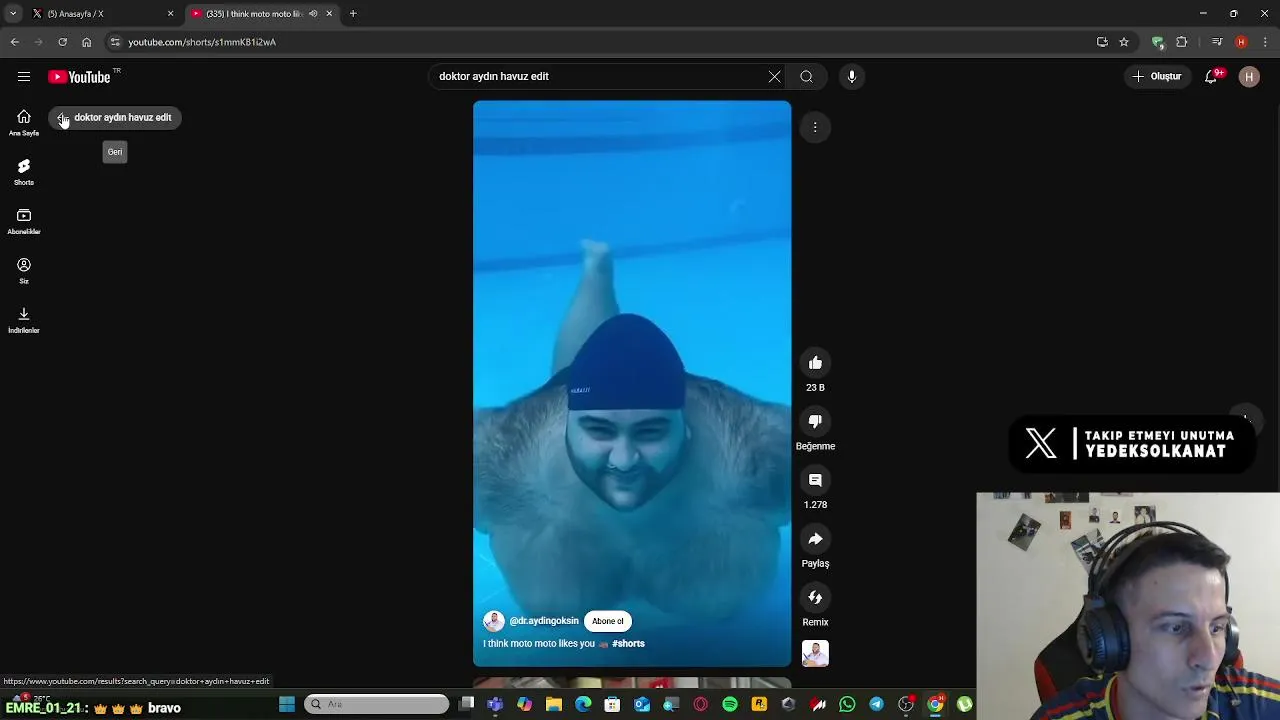1280x720 pixels.
Task: Open the Chrome three-dot menu
Action: [x=1264, y=42]
